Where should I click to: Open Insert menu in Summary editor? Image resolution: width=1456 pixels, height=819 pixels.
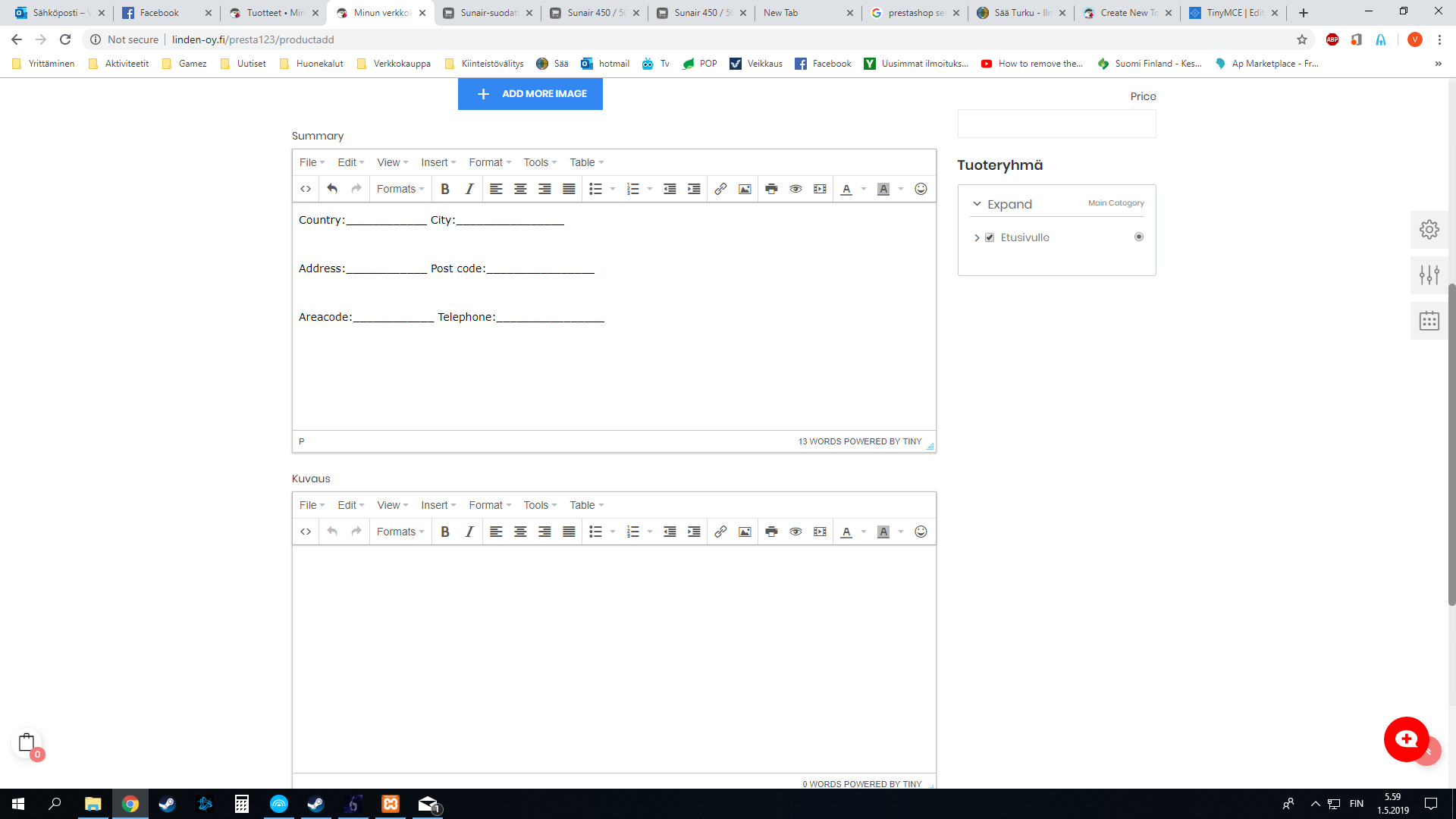(438, 162)
